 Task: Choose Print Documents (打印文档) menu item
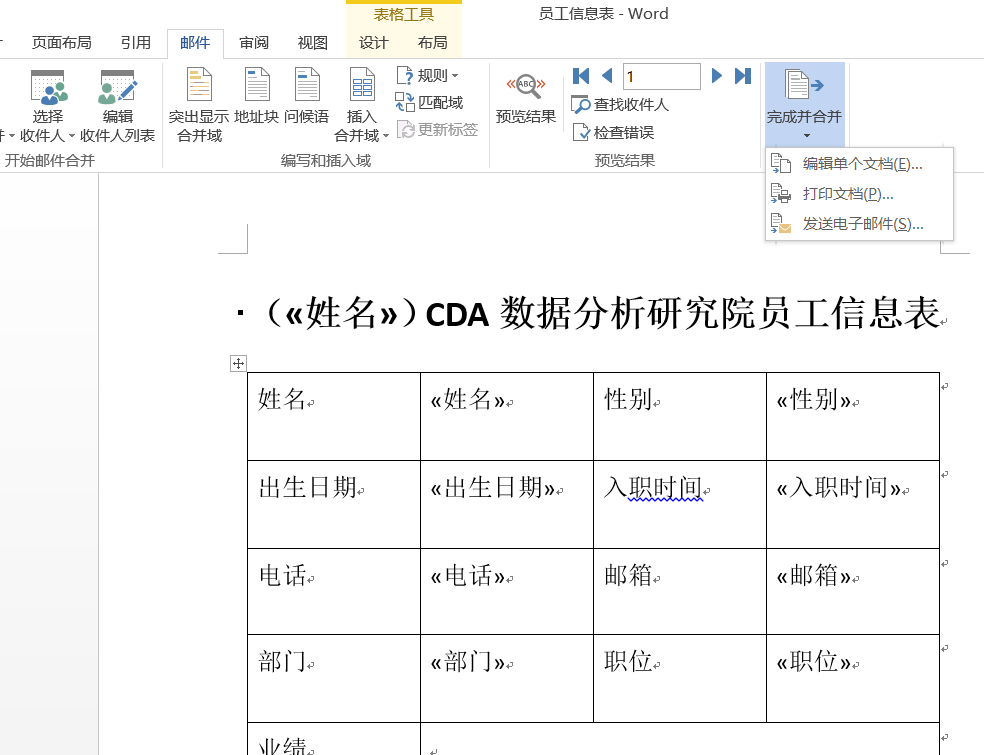point(859,194)
